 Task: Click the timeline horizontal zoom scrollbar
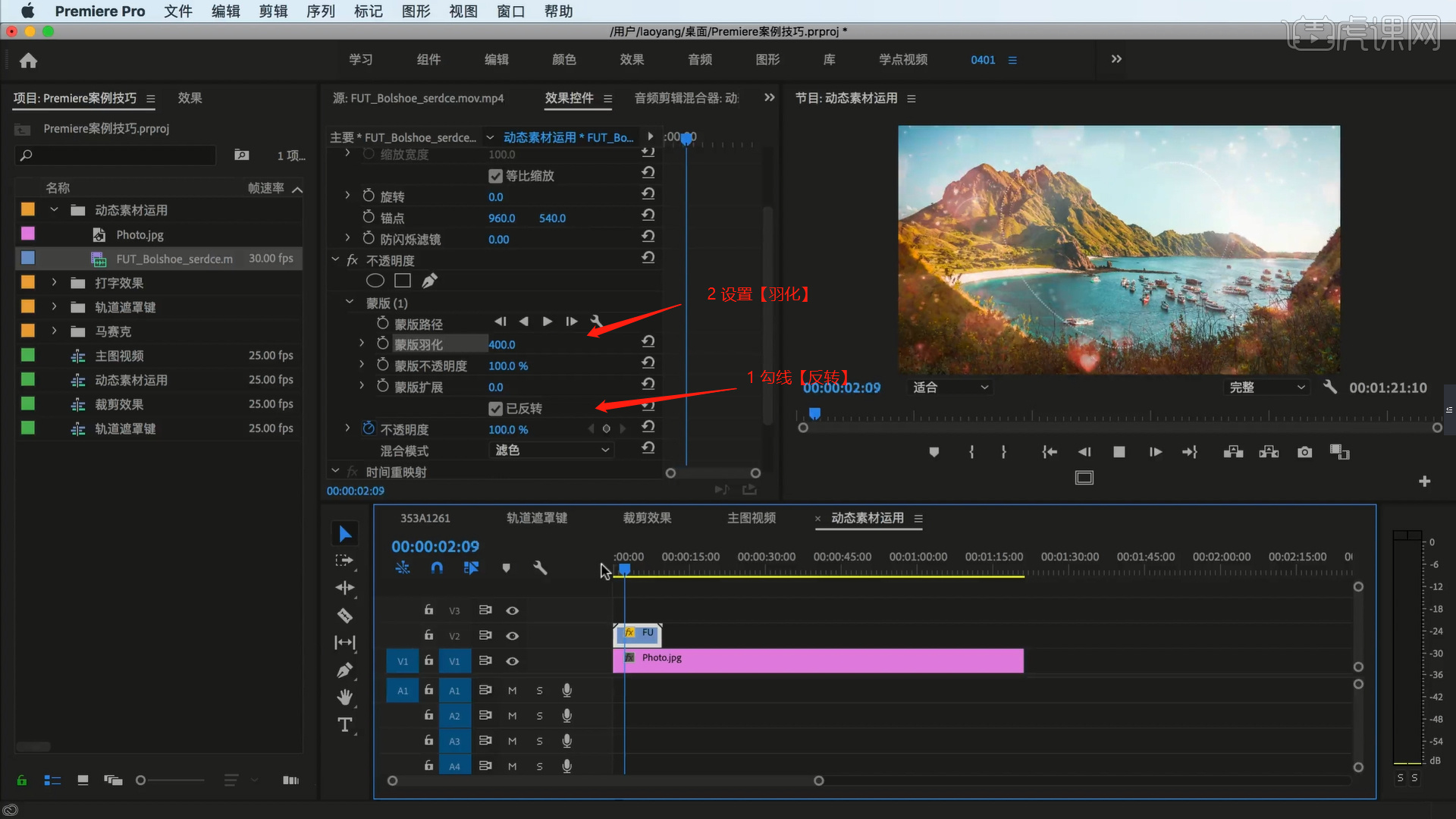pyautogui.click(x=605, y=781)
